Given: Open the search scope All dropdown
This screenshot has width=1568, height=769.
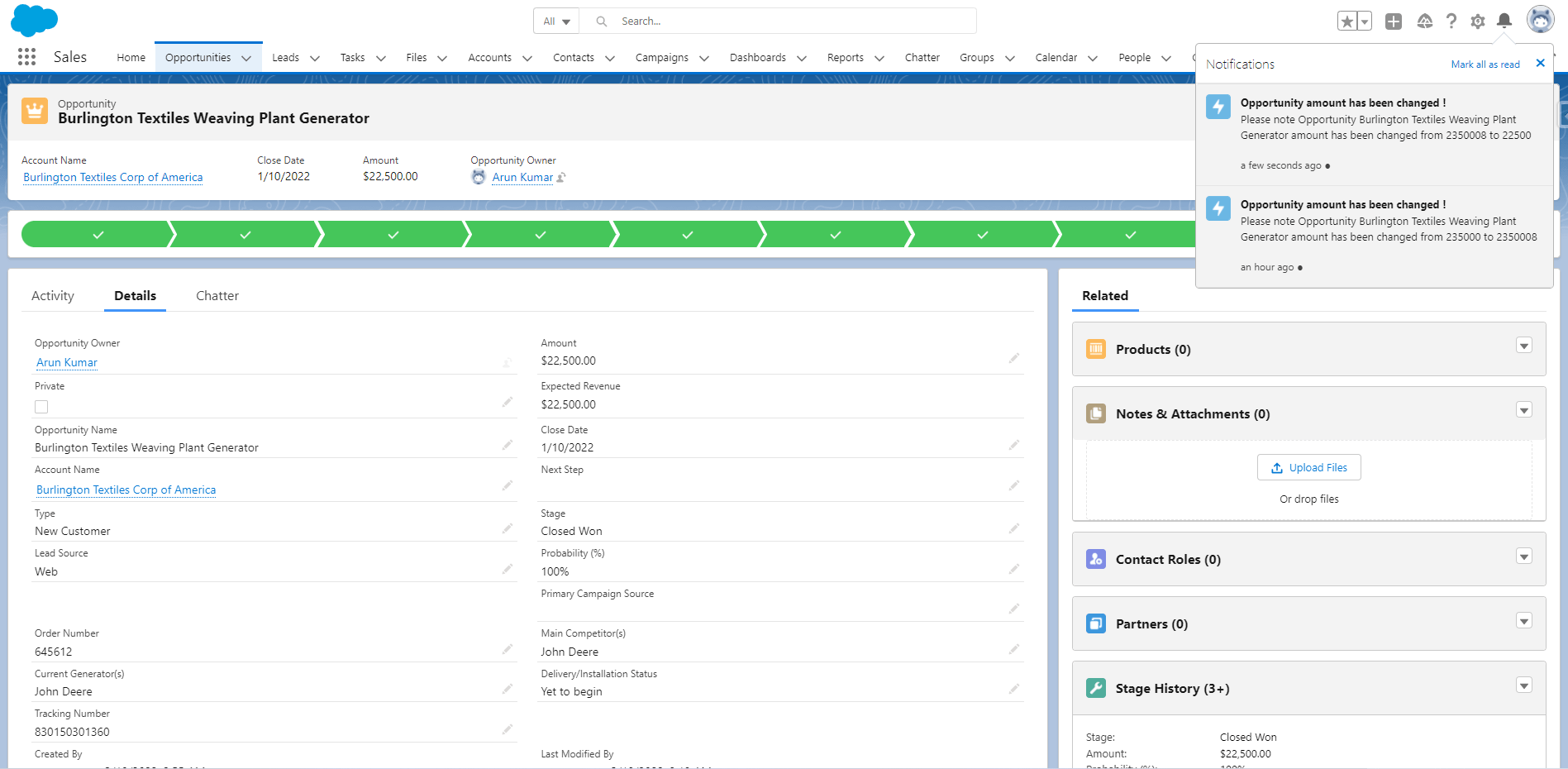Looking at the screenshot, I should pos(556,21).
